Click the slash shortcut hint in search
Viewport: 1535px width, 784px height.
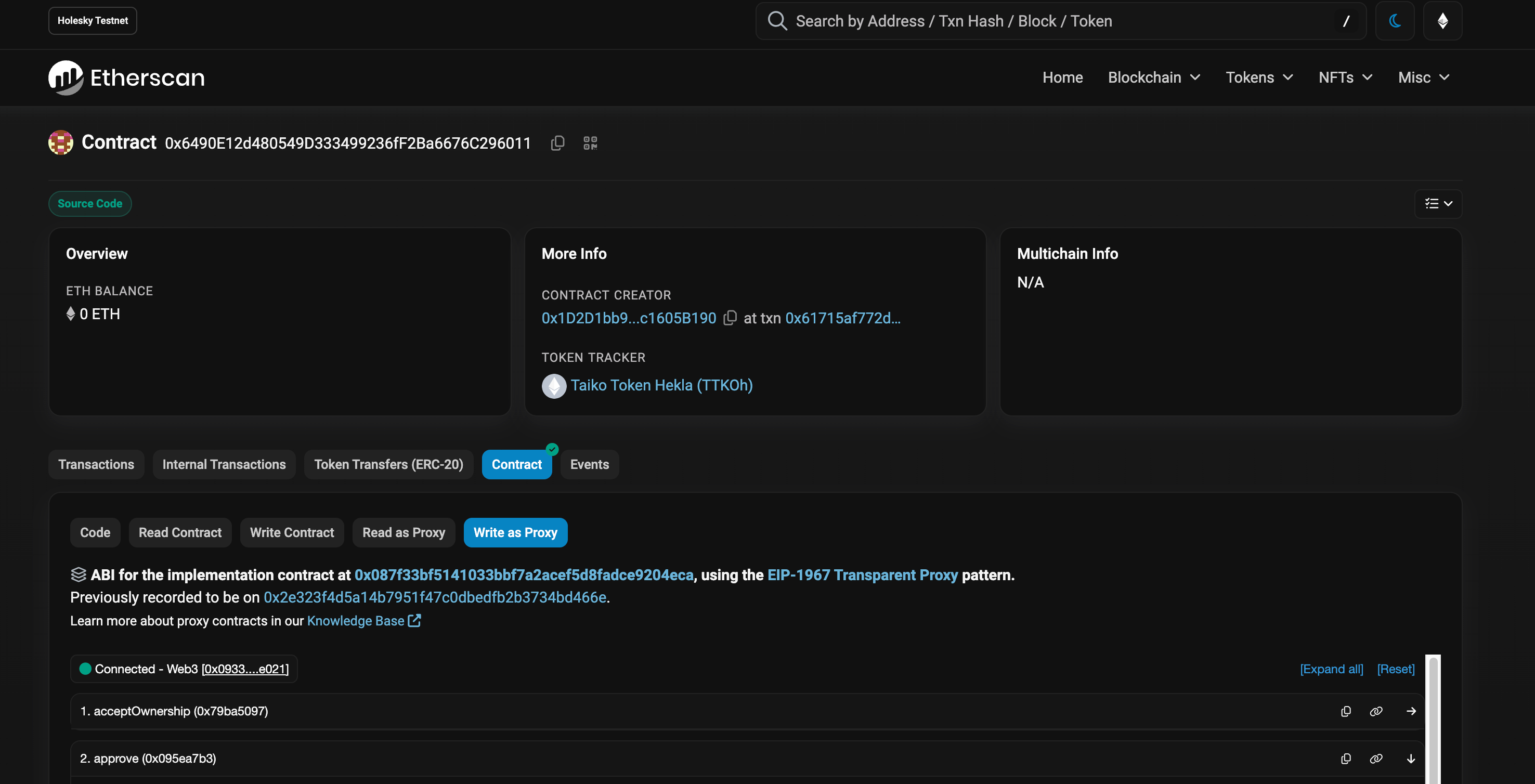[x=1346, y=21]
